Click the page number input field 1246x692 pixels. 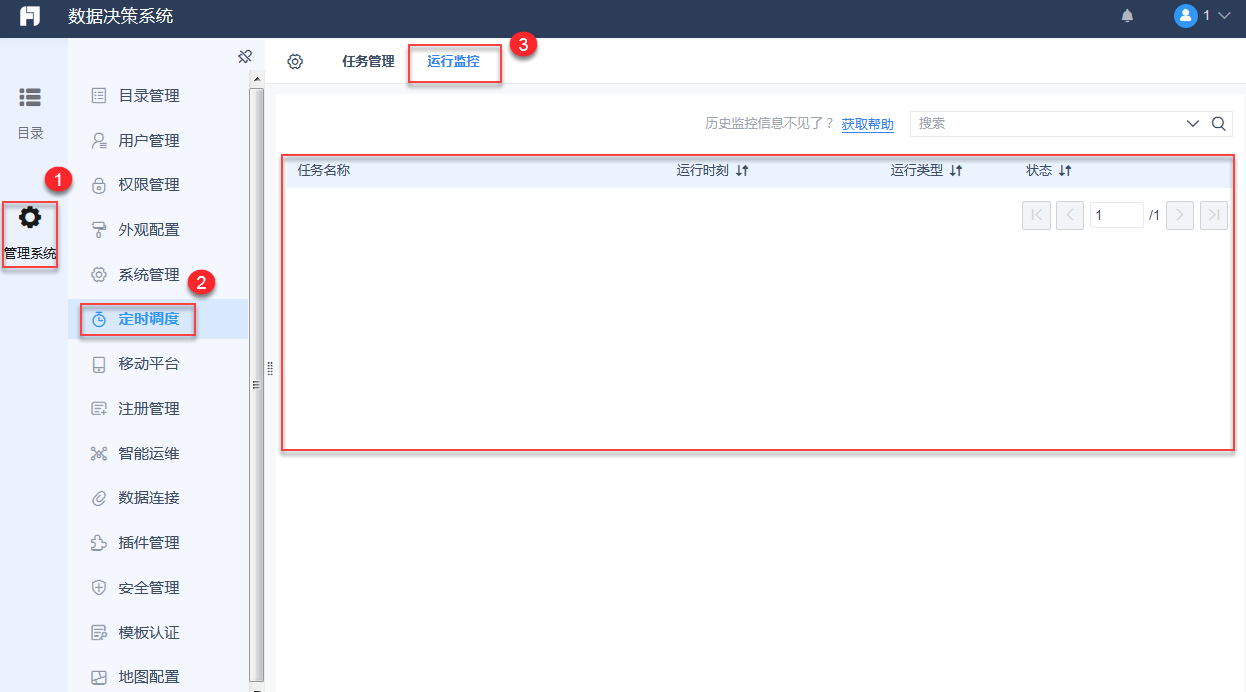click(x=1116, y=215)
